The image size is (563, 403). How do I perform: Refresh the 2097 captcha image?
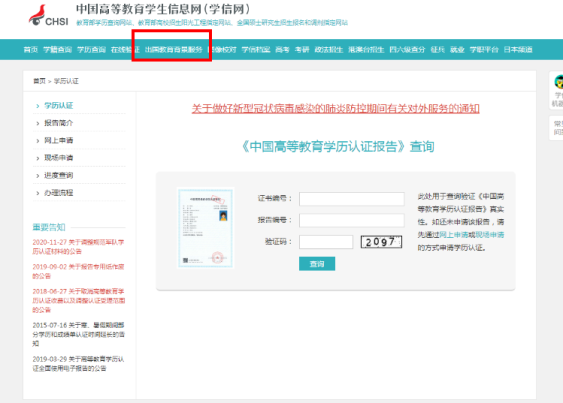(x=381, y=242)
